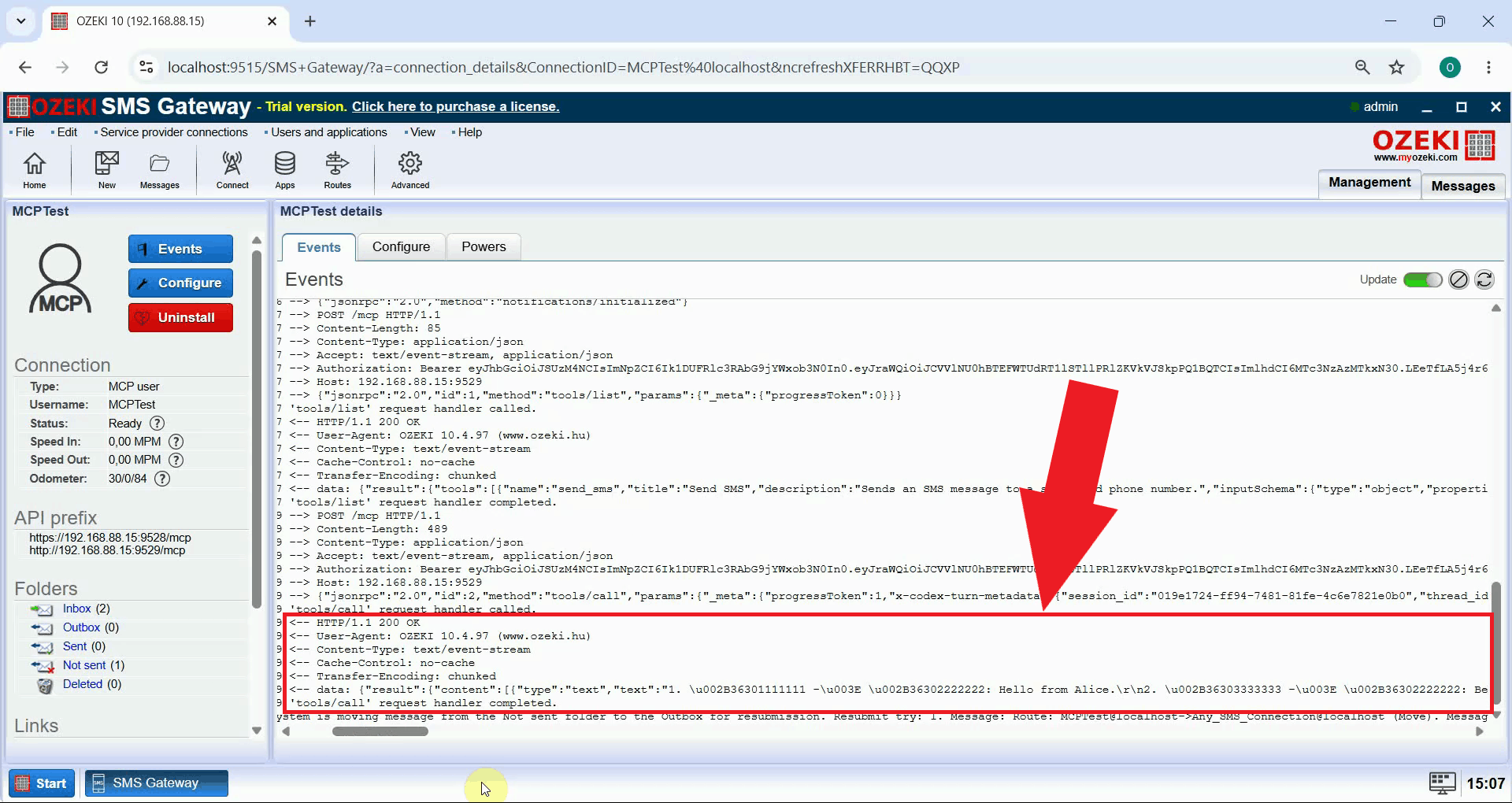This screenshot has width=1512, height=803.
Task: Click the purchase a license link
Action: pyautogui.click(x=455, y=106)
